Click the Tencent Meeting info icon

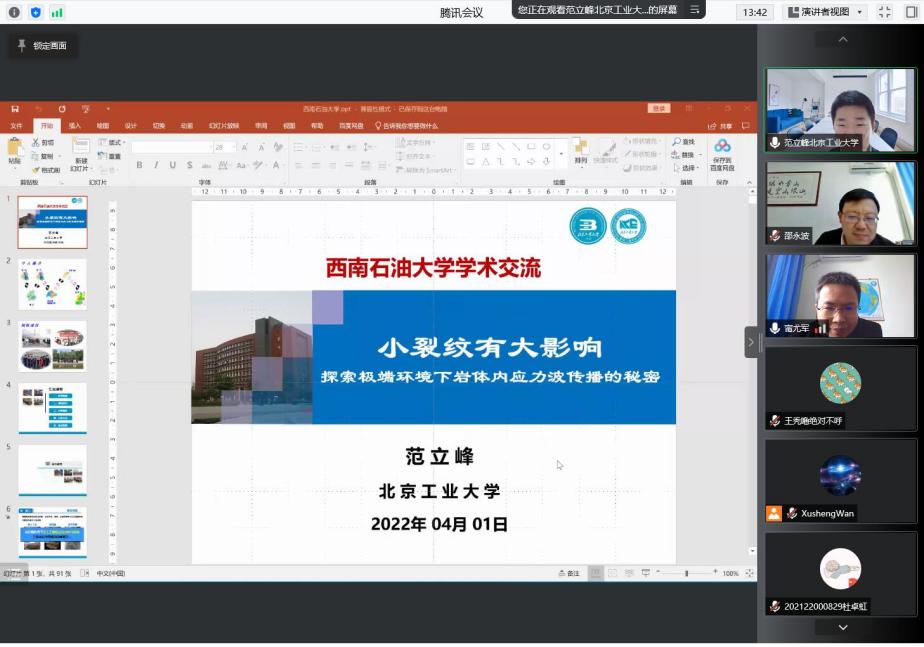(15, 12)
